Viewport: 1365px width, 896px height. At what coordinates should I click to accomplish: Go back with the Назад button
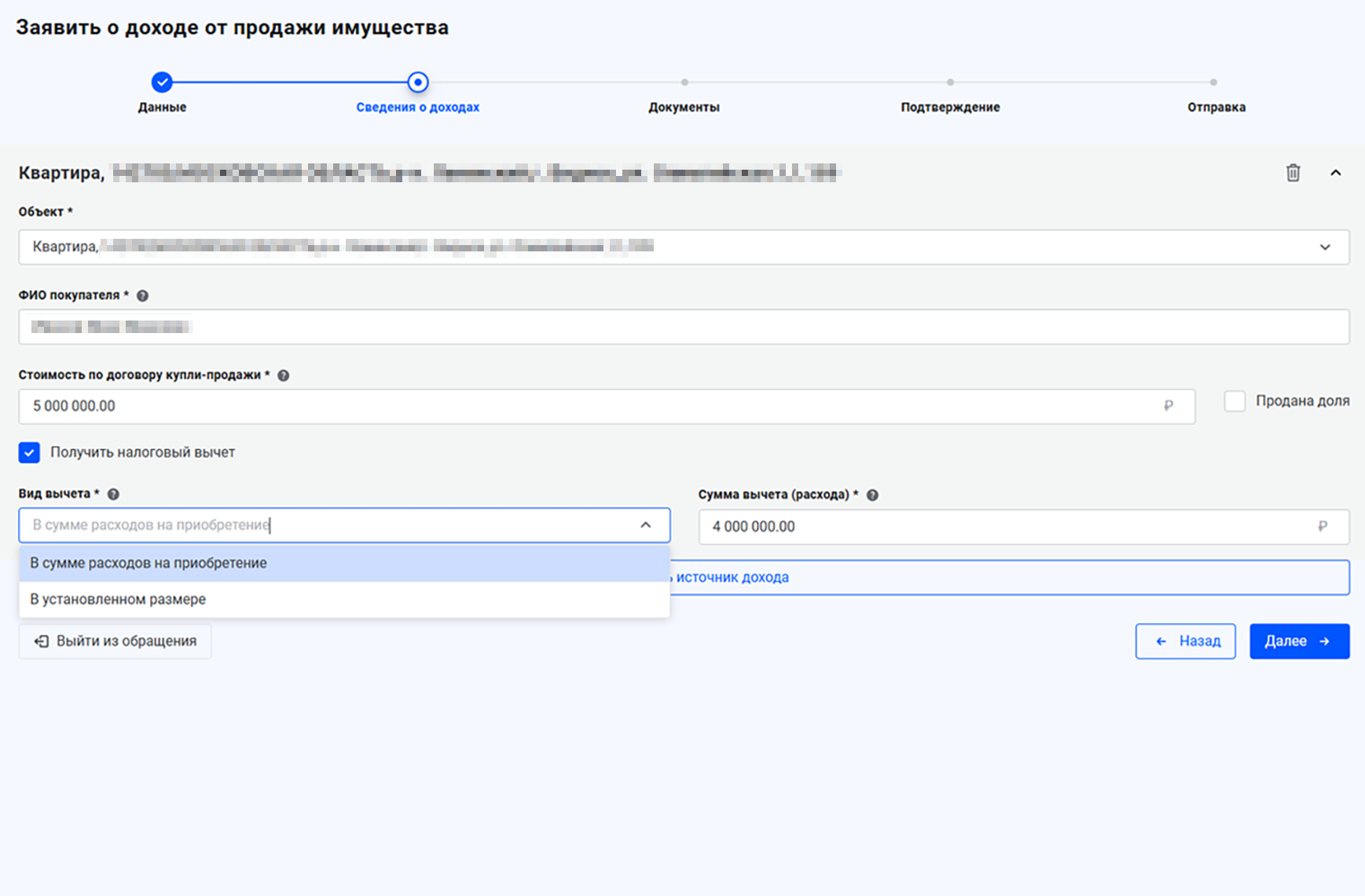pos(1185,641)
